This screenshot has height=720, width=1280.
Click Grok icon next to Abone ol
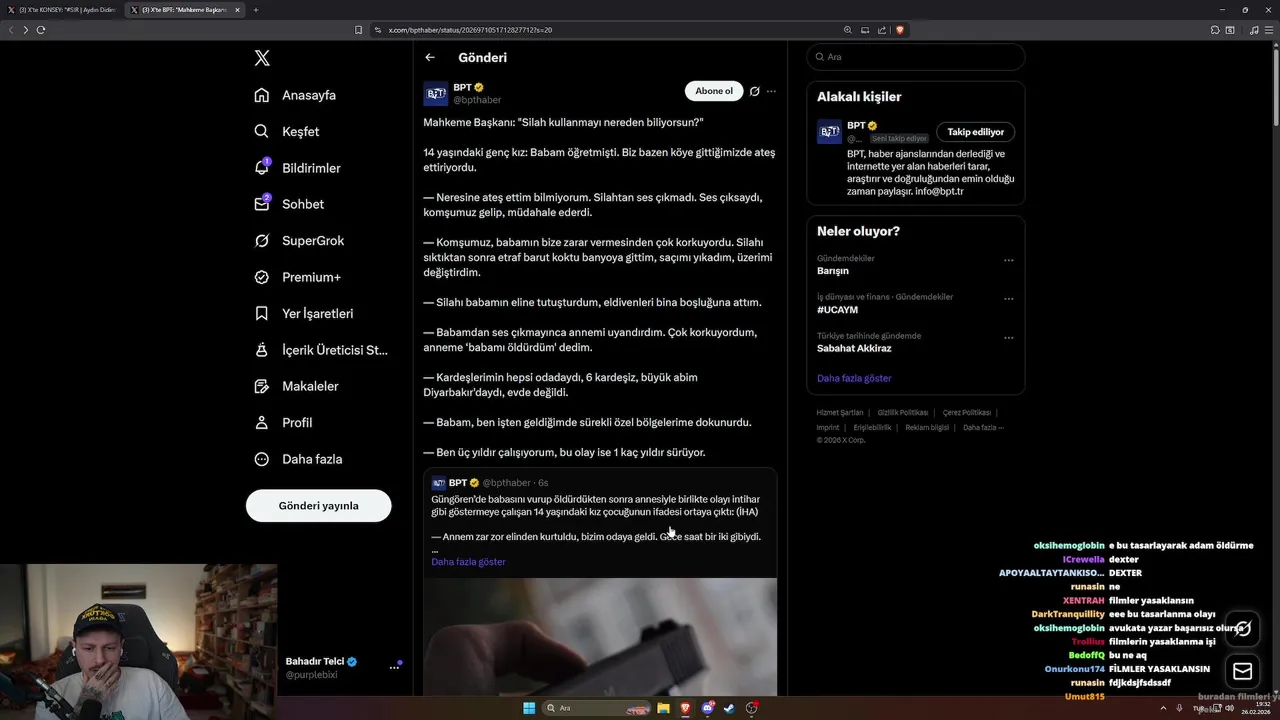pyautogui.click(x=754, y=91)
